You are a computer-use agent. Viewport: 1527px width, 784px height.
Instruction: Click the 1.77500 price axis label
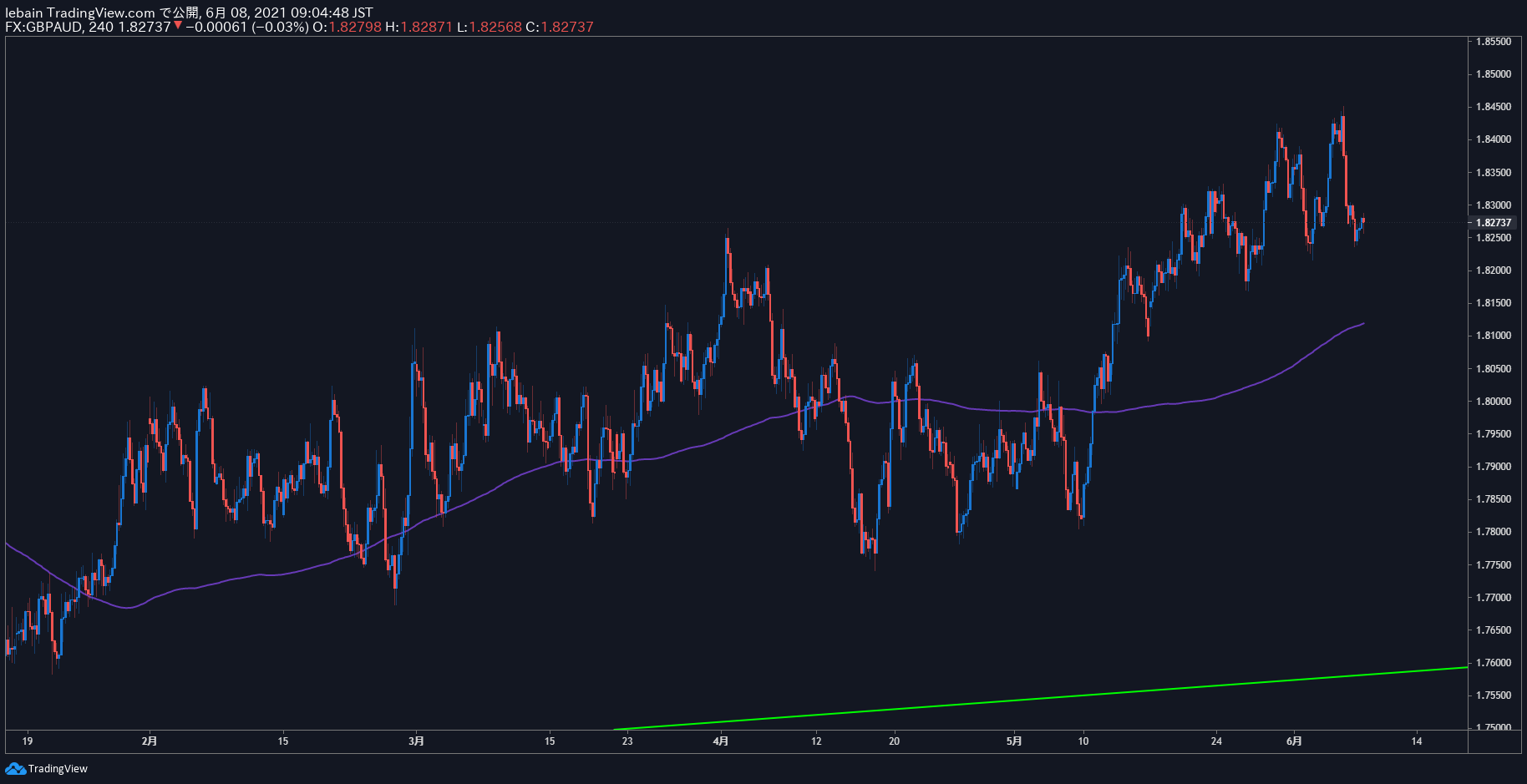click(x=1494, y=565)
